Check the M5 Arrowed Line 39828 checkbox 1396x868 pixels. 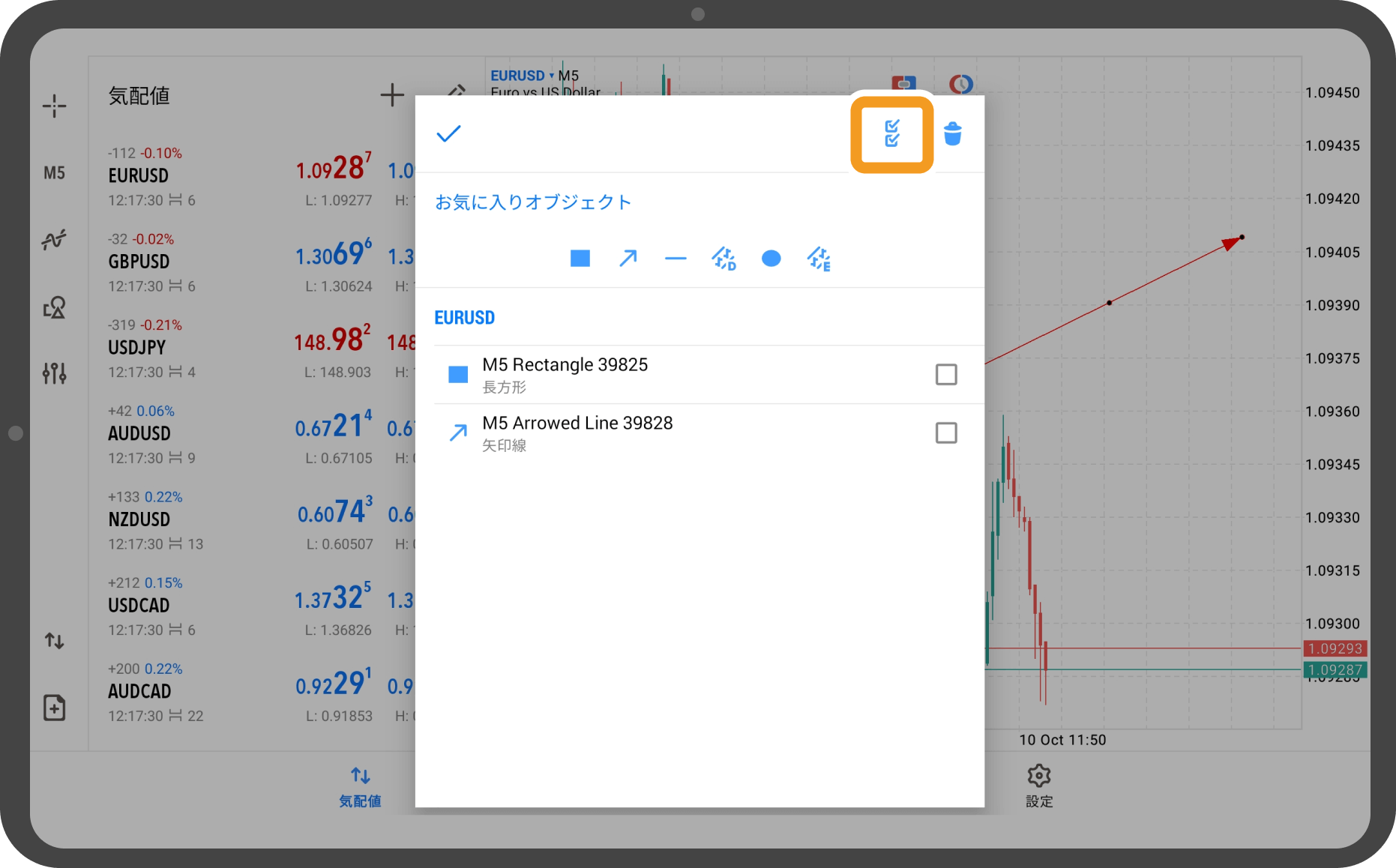click(x=946, y=433)
